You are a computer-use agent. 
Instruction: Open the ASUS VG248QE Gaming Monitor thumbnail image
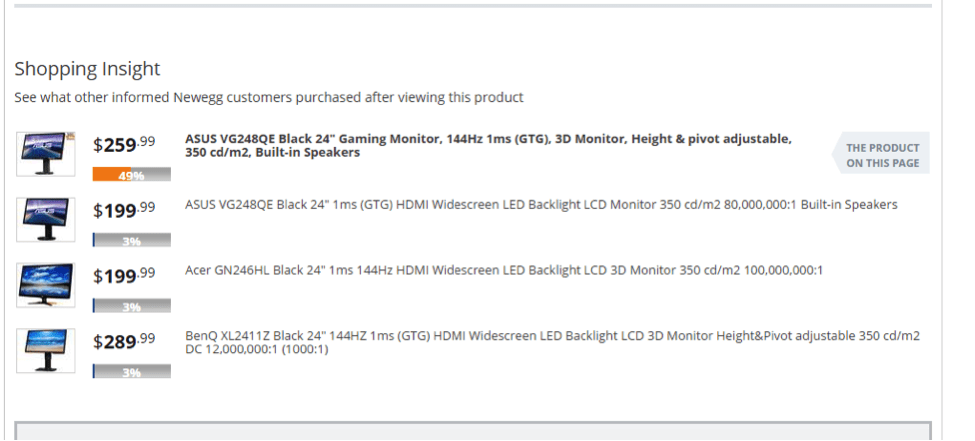[45, 154]
